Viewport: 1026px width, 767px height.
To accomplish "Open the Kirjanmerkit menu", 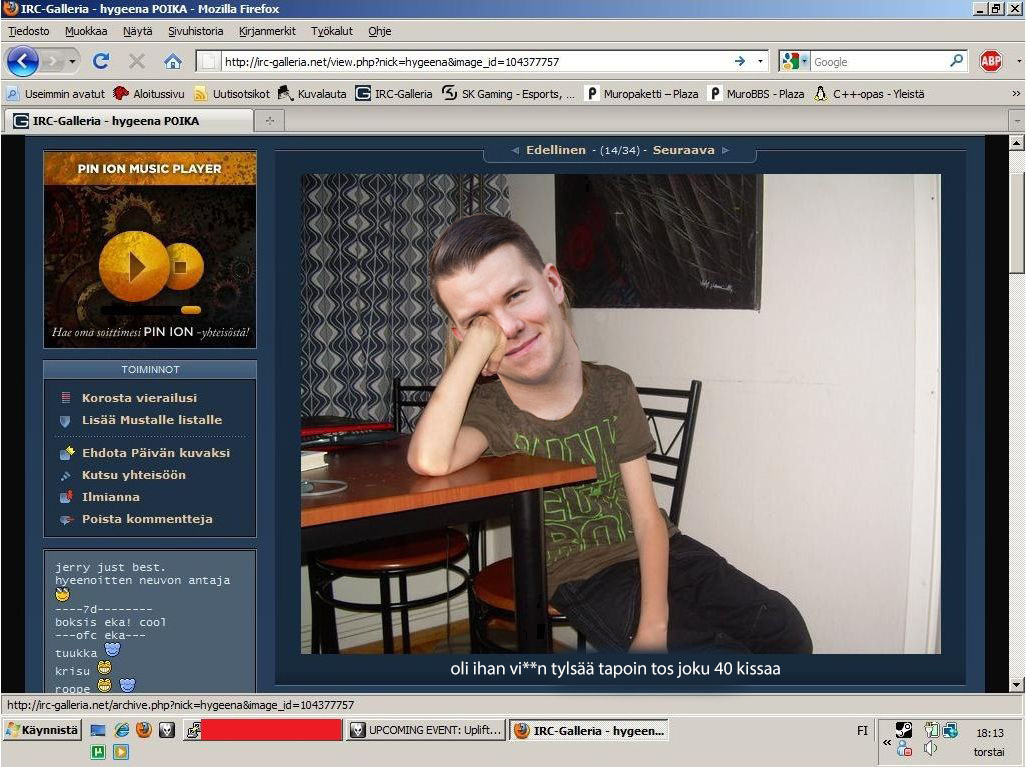I will click(x=267, y=31).
